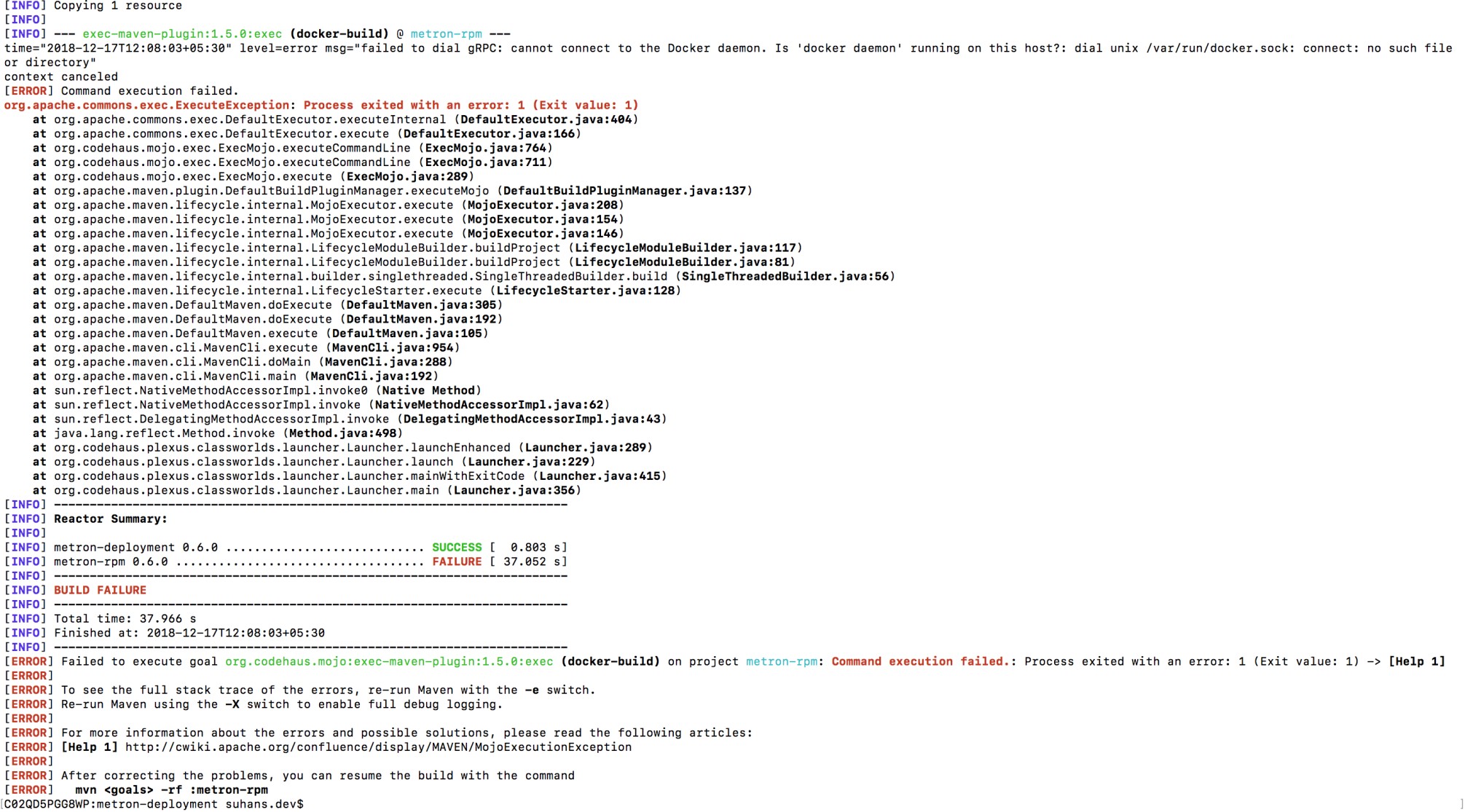Click the 'mvn <goals> -rf :metron-rpm' command
The image size is (1465, 812).
click(x=171, y=789)
